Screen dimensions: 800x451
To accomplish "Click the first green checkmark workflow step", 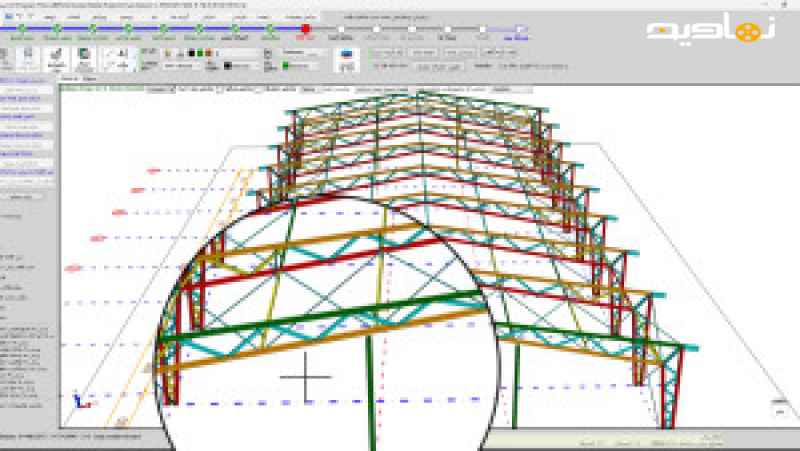I will tap(20, 29).
